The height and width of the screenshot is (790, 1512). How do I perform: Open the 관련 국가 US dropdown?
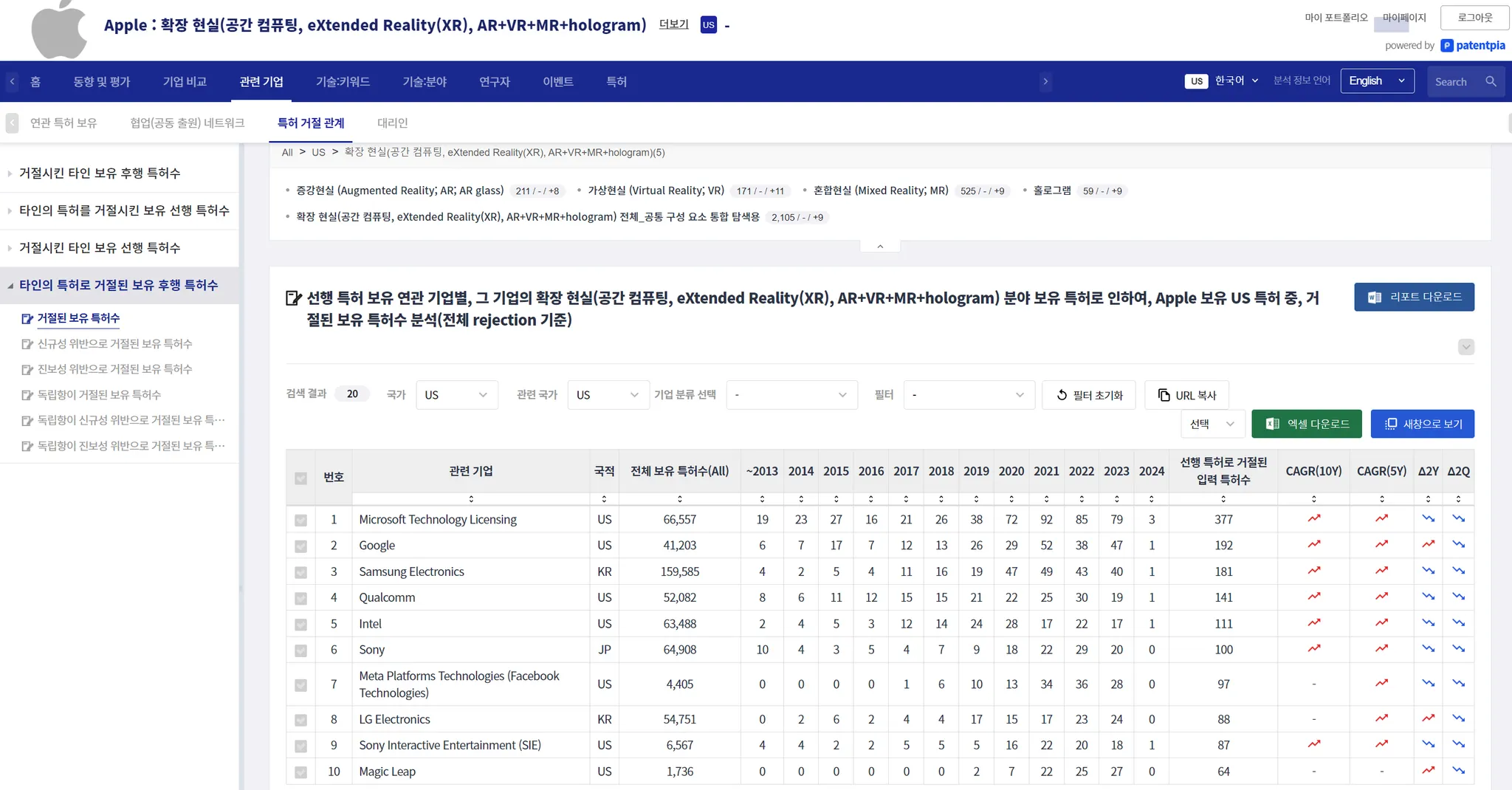608,395
